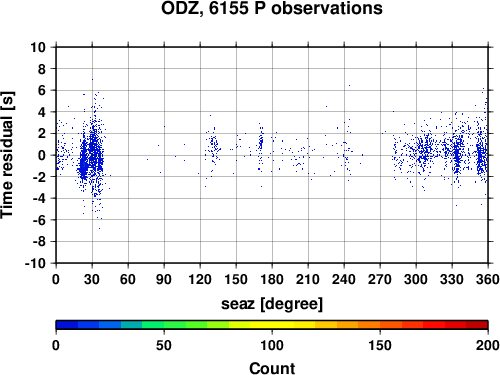Pick the orange segment near 150 on colorbar
Screen dimensions: 500x375
tap(380, 325)
